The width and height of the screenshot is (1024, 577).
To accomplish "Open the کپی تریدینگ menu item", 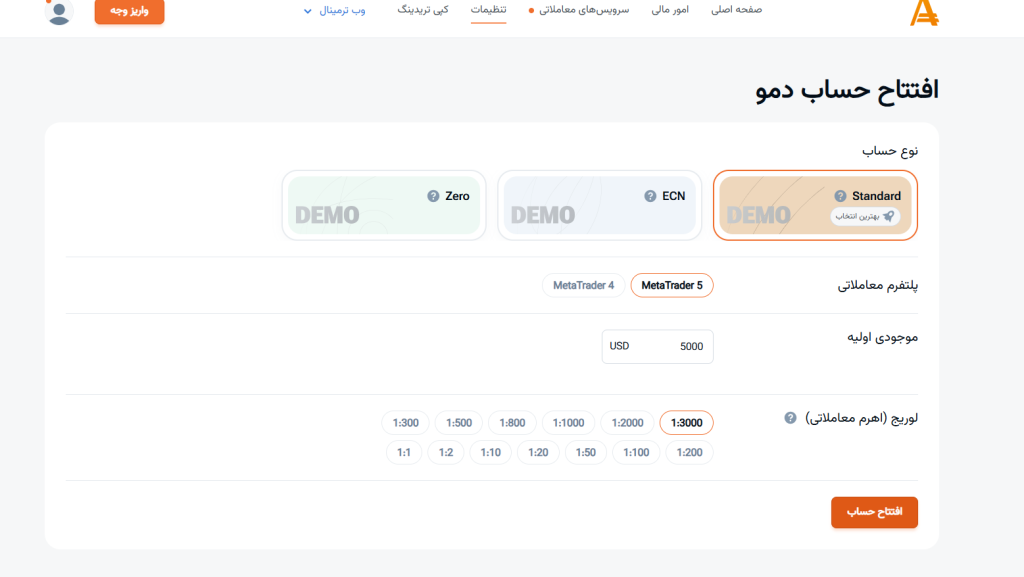I will point(423,10).
